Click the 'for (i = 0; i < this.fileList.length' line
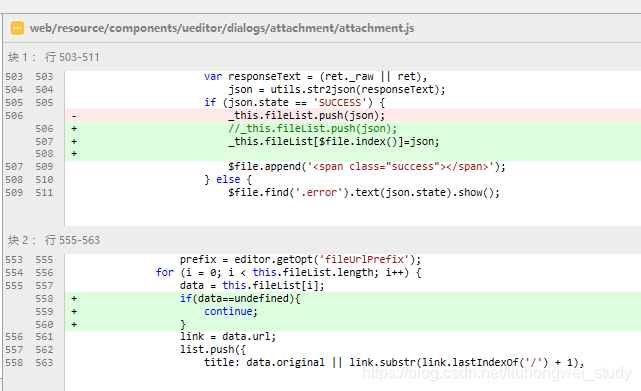Image resolution: width=641 pixels, height=391 pixels. (289, 272)
